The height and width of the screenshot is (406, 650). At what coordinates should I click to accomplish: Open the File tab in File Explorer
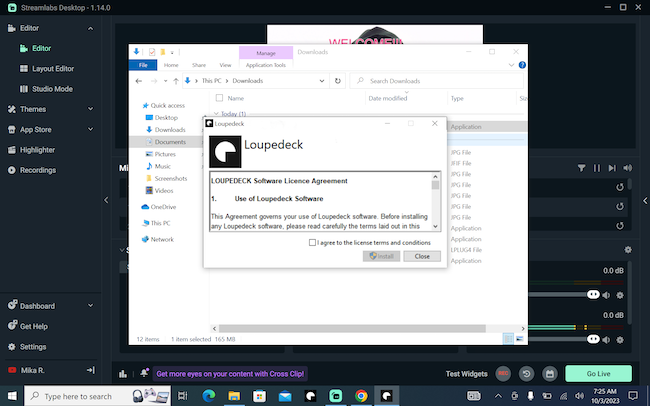click(x=143, y=64)
